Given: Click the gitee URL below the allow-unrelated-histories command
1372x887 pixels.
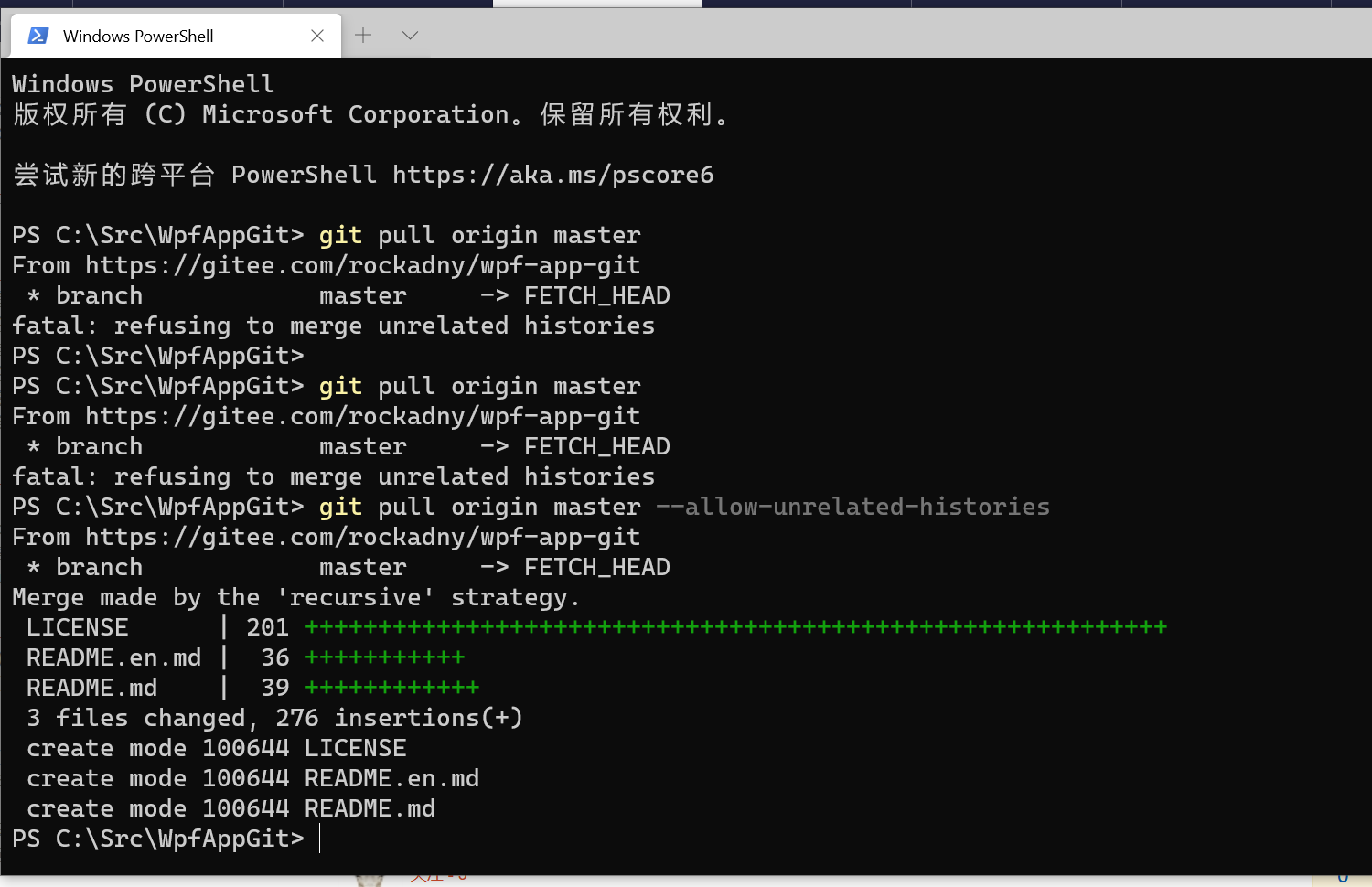Looking at the screenshot, I should pos(363,537).
